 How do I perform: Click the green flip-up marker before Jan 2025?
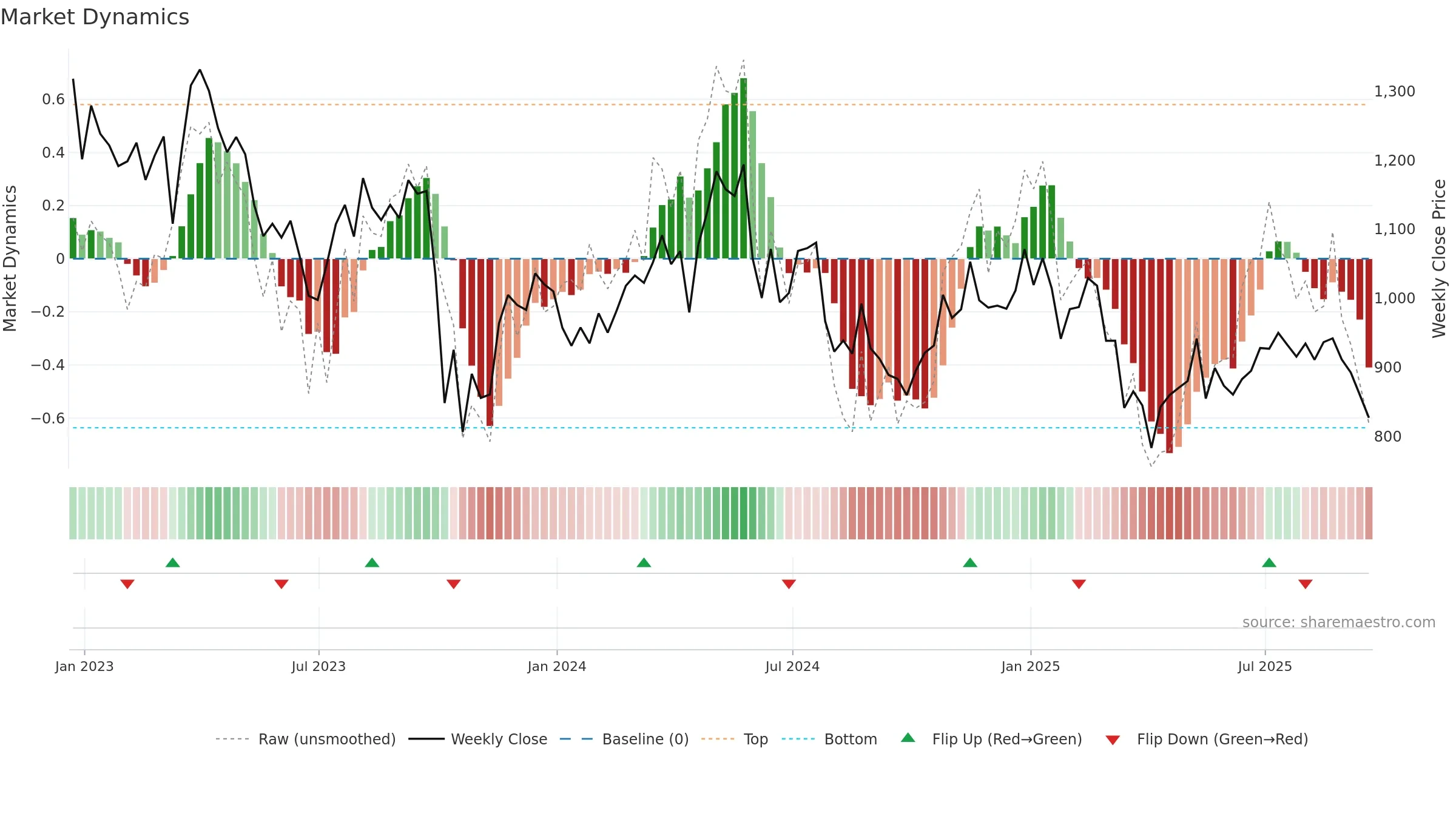970,562
